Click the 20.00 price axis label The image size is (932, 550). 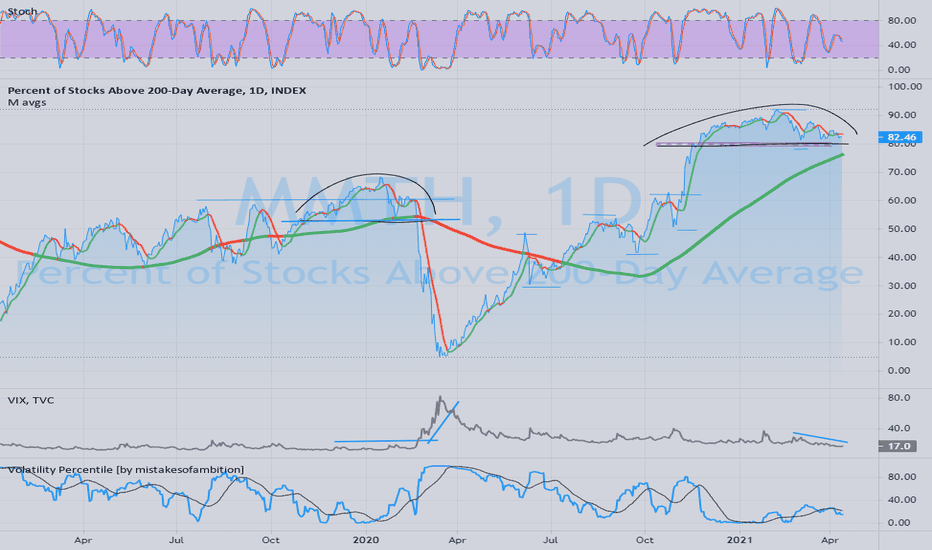click(x=902, y=314)
